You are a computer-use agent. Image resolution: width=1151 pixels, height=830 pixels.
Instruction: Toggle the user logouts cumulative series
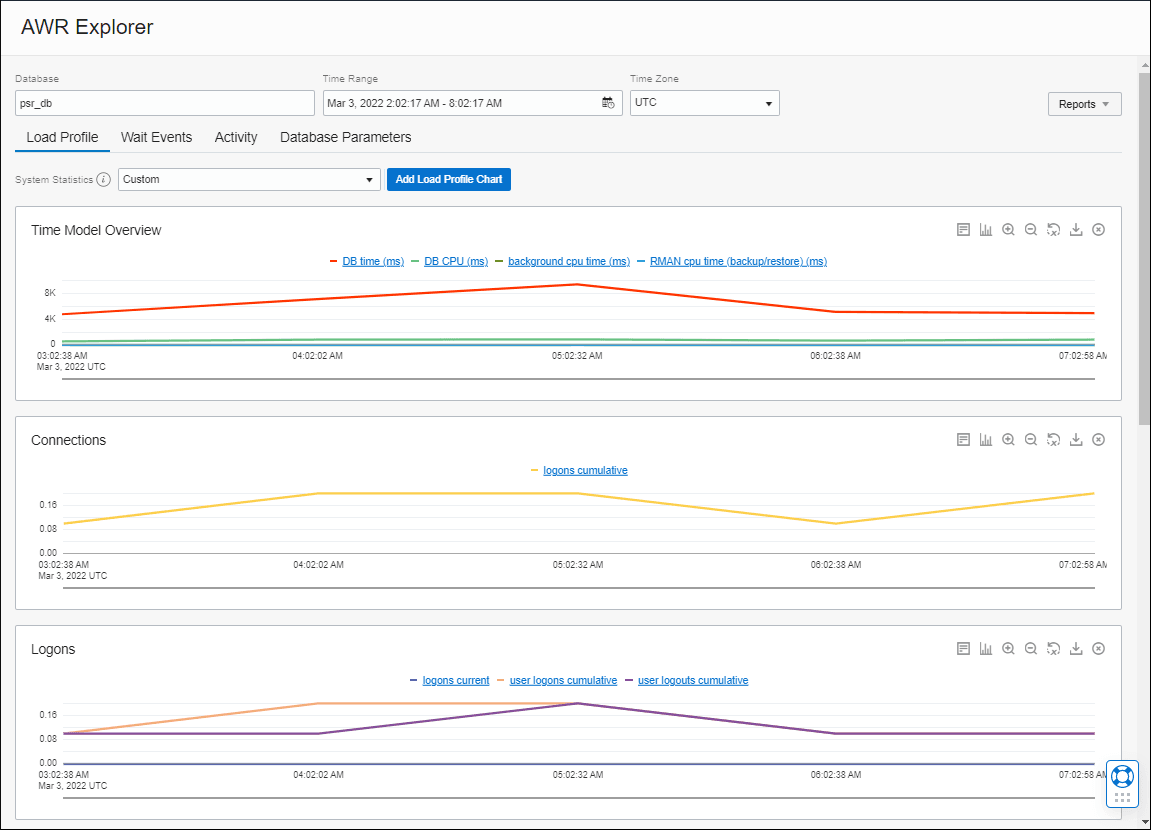693,680
